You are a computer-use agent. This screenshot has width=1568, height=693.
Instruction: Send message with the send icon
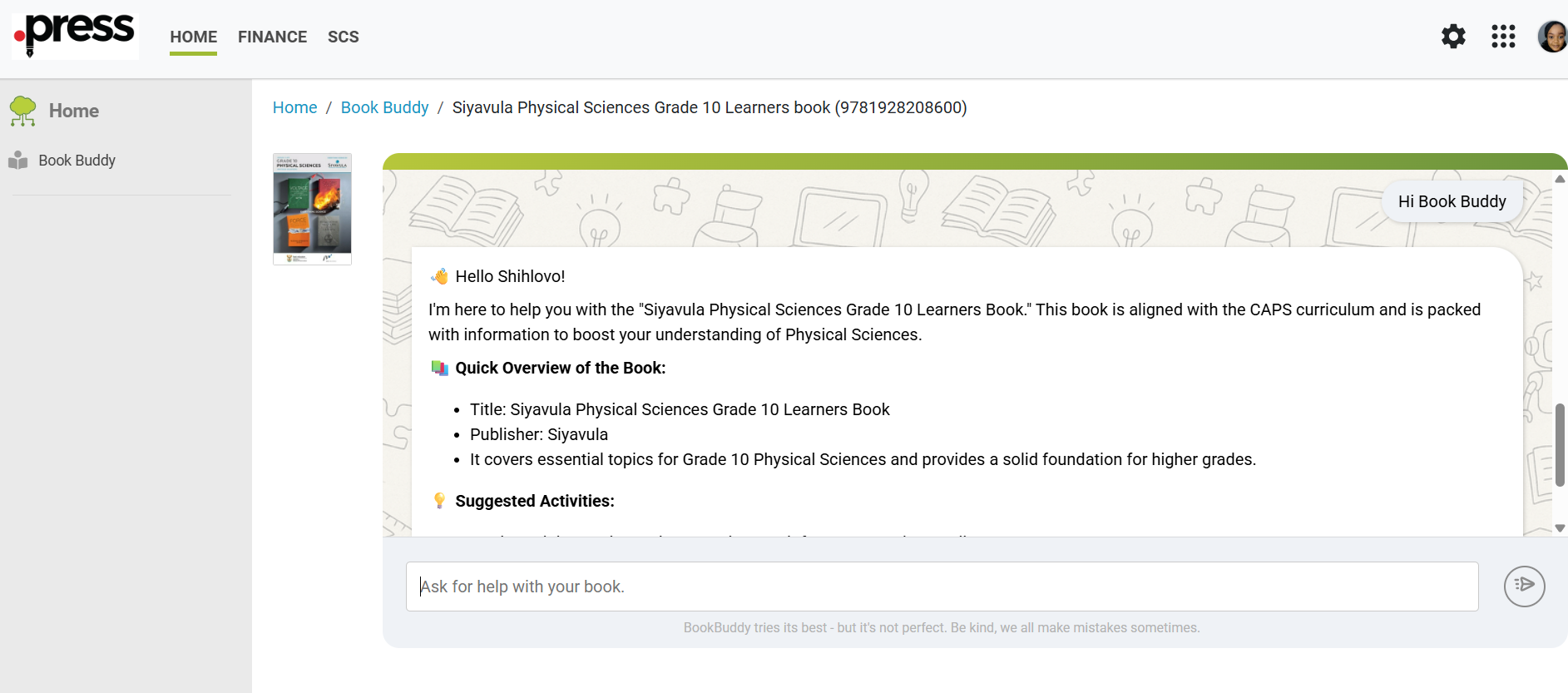[1524, 586]
